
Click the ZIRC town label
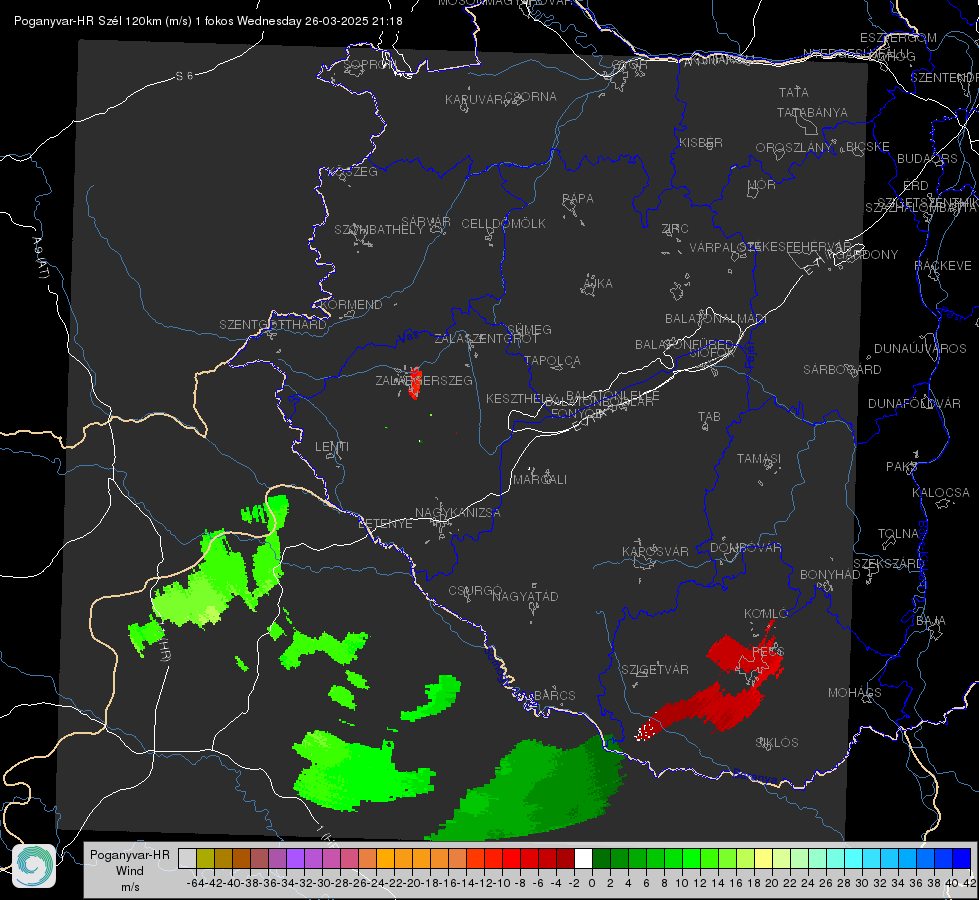click(676, 229)
